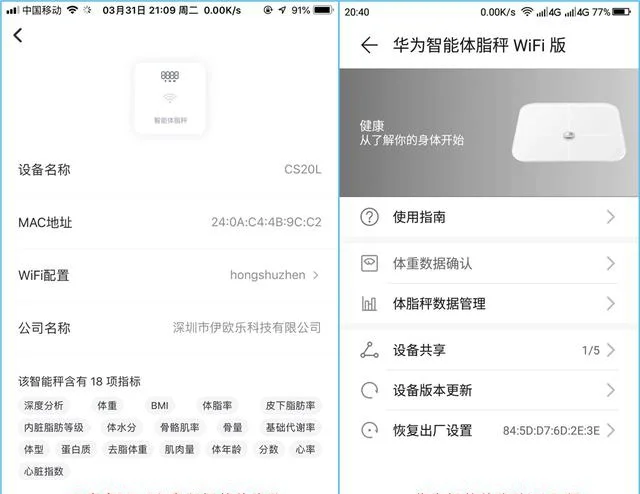The image size is (640, 494).
Task: Tap the bar chart icon for 体脂秤数据管理
Action: click(x=369, y=303)
